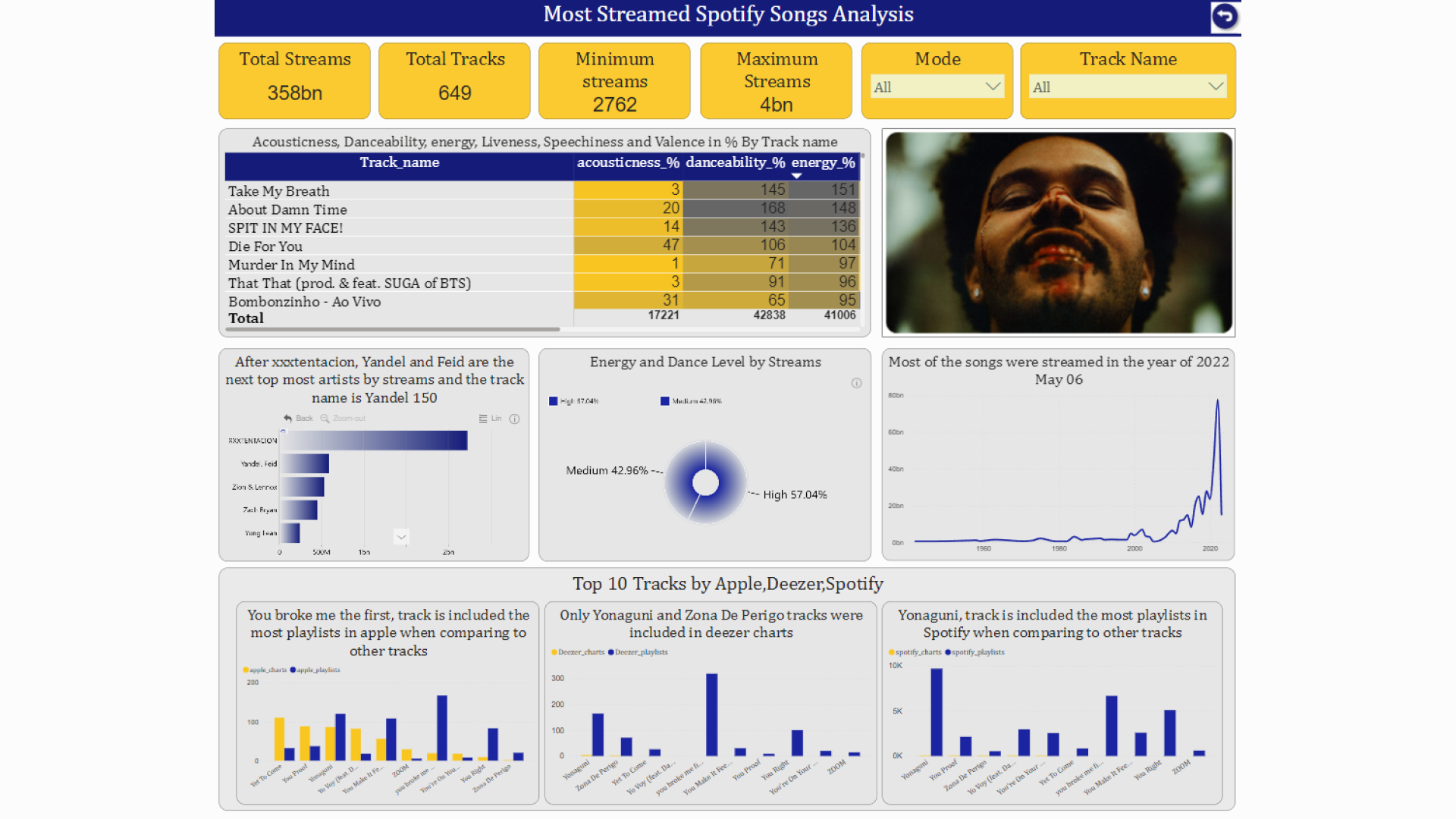1456x819 pixels.
Task: Click the back arrow icon in the header
Action: pyautogui.click(x=1225, y=17)
